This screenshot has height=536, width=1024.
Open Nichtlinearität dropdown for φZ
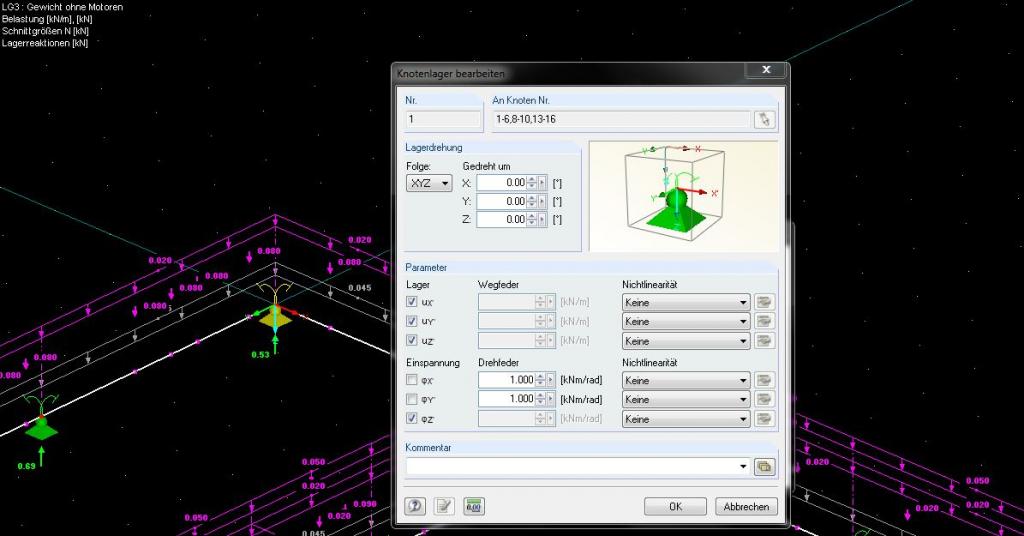click(x=686, y=418)
